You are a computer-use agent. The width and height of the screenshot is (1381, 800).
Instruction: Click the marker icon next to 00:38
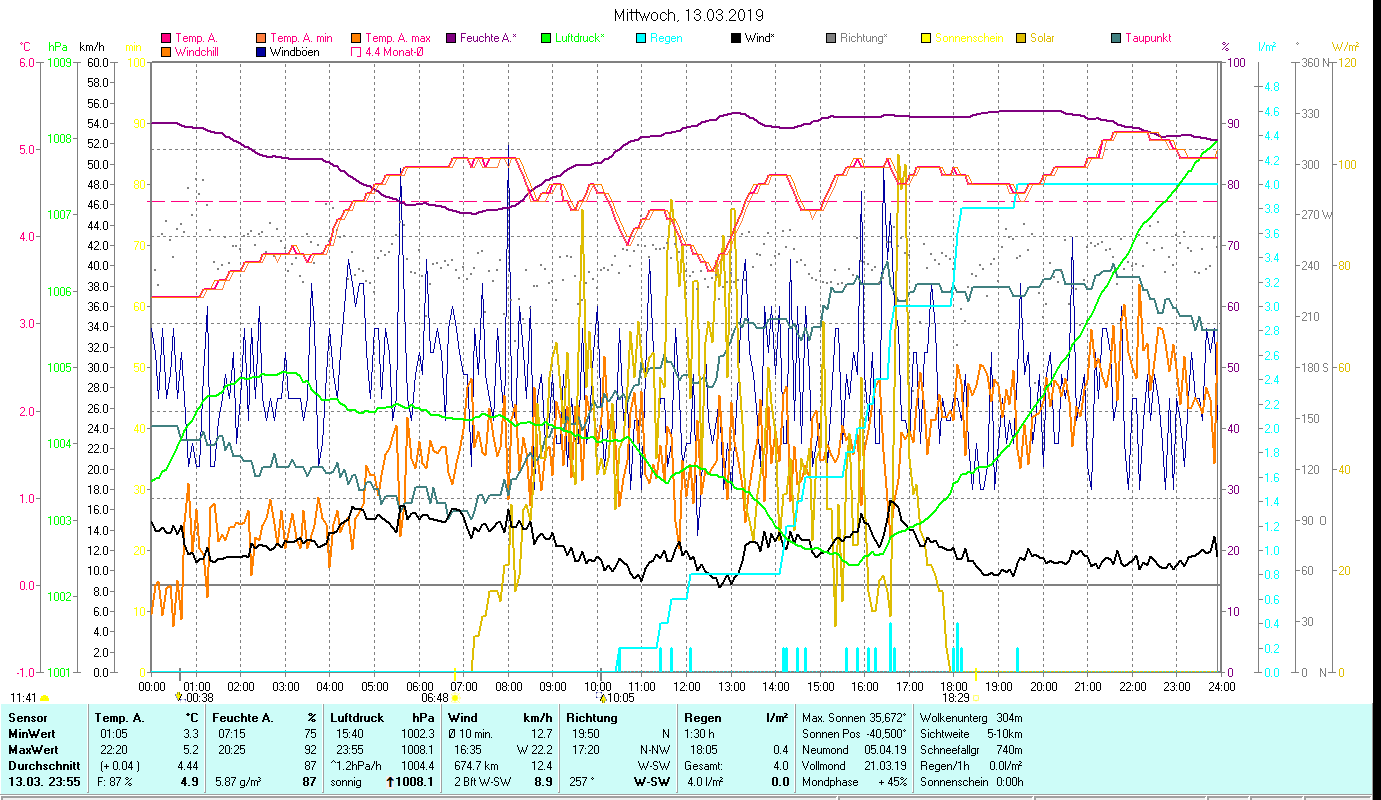(x=179, y=696)
